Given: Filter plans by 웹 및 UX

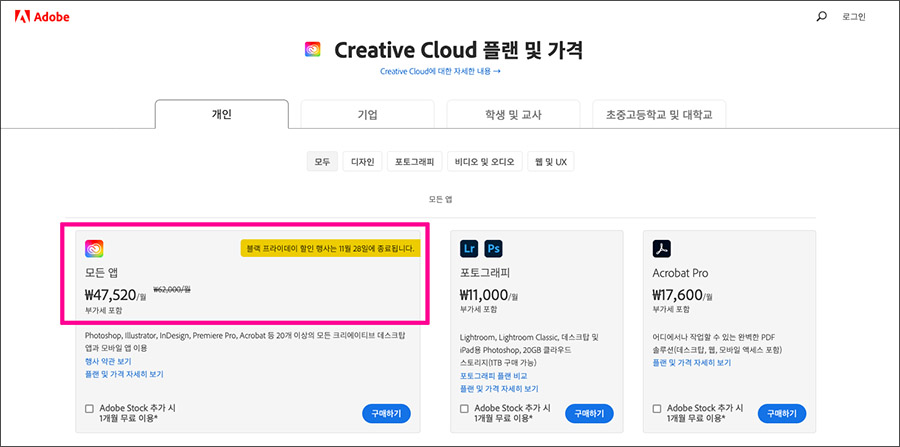Looking at the screenshot, I should click(551, 162).
